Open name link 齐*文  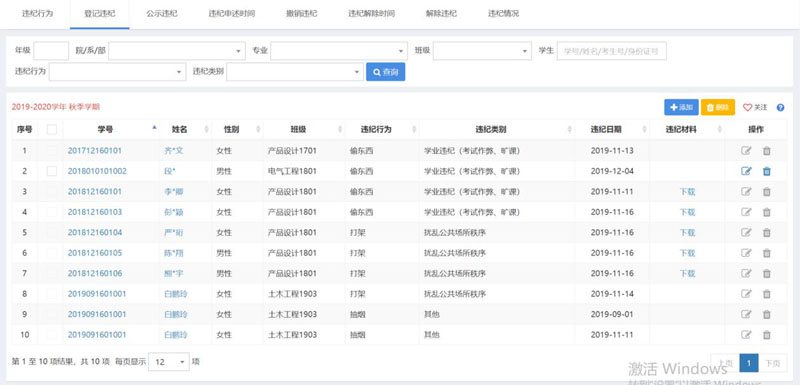173,151
